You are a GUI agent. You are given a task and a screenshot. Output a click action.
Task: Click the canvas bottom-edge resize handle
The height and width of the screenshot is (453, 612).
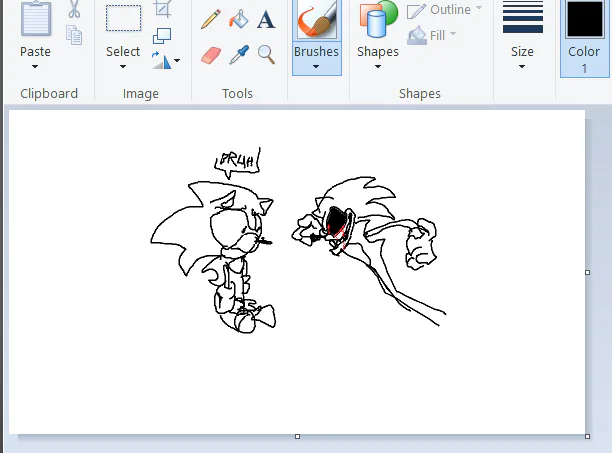coord(297,436)
